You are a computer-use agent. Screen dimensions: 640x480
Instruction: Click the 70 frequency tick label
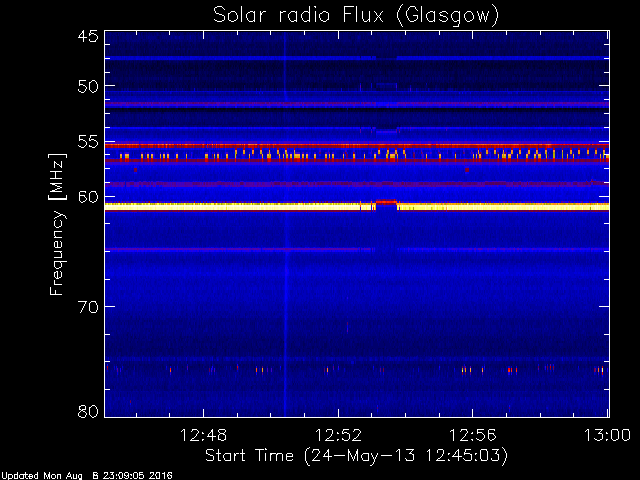[x=88, y=307]
